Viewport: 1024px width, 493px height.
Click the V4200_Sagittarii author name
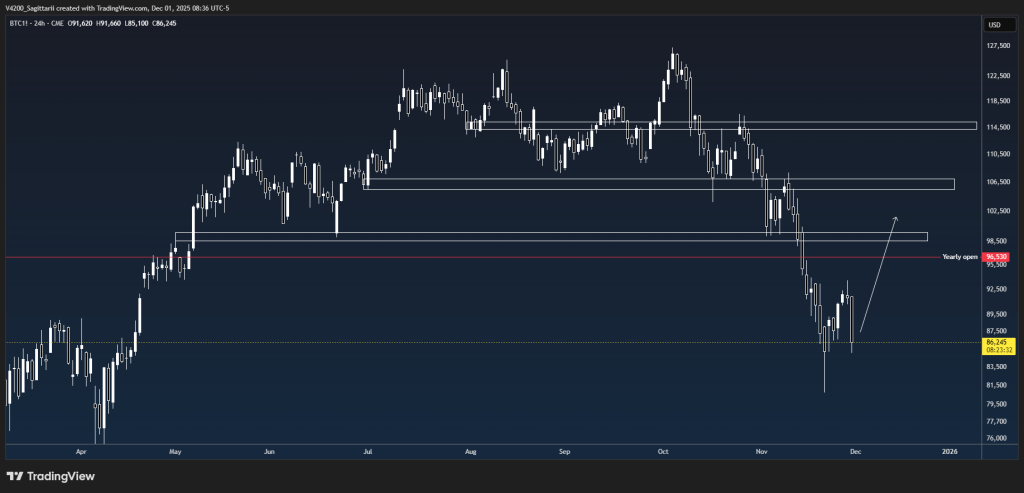tap(33, 7)
